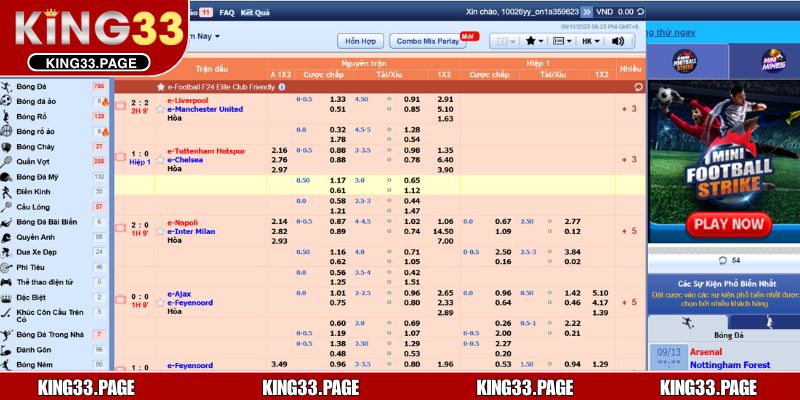Expand +3 more bets for e-Liverpool
The width and height of the screenshot is (800, 400).
pos(629,109)
